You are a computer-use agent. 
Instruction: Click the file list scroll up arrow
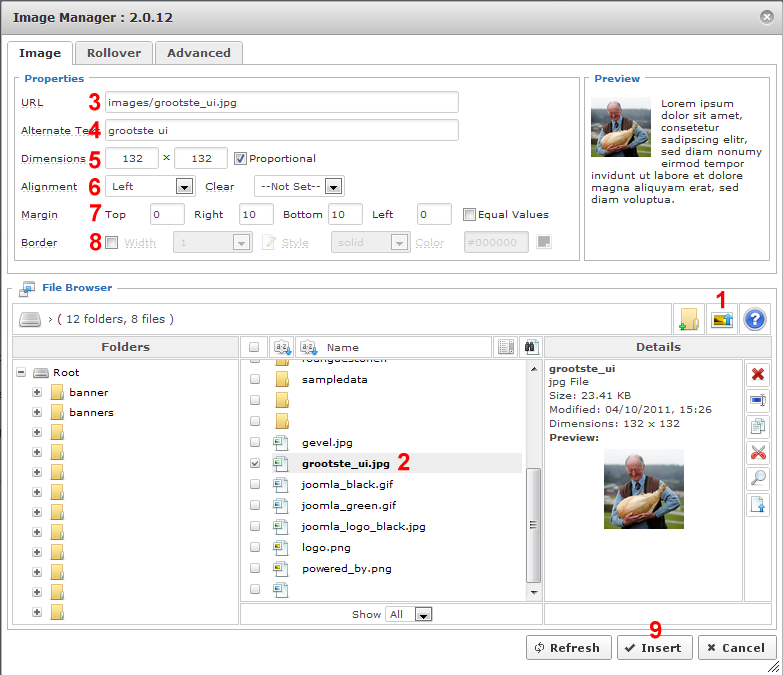(534, 369)
